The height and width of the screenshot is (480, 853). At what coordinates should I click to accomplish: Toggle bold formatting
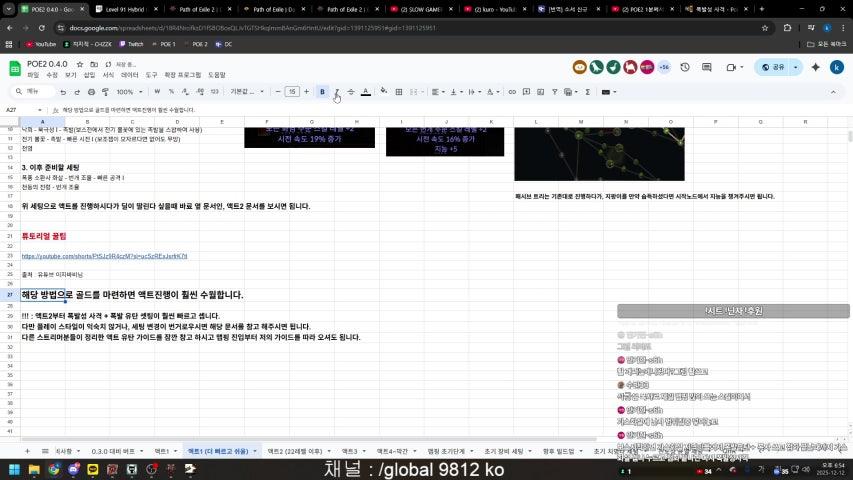322,92
